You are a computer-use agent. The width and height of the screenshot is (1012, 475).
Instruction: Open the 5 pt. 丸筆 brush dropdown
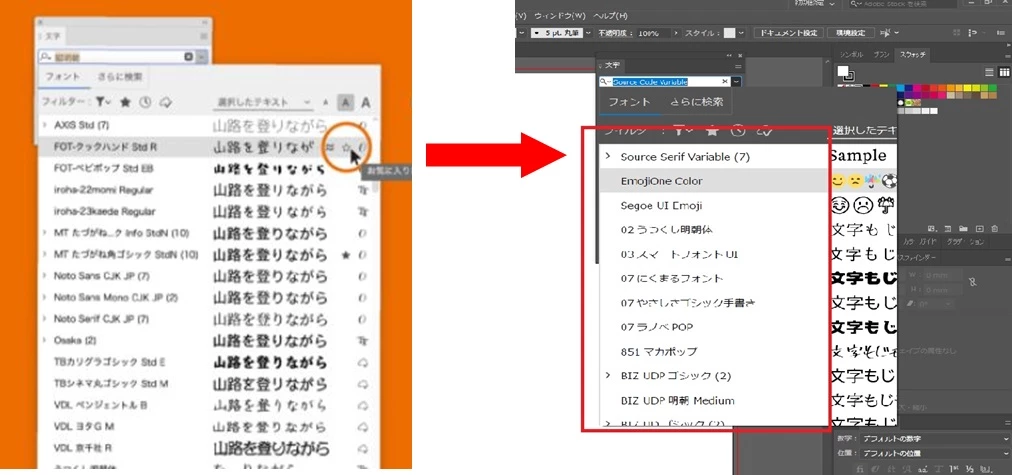point(587,33)
